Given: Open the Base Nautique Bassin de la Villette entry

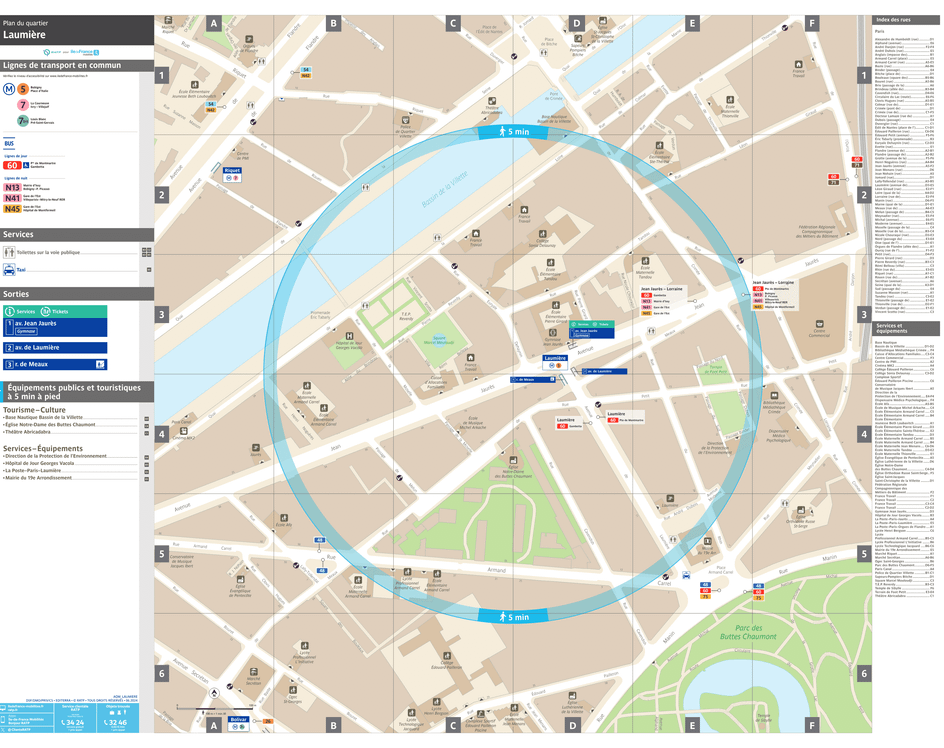Looking at the screenshot, I should click(x=45, y=417).
